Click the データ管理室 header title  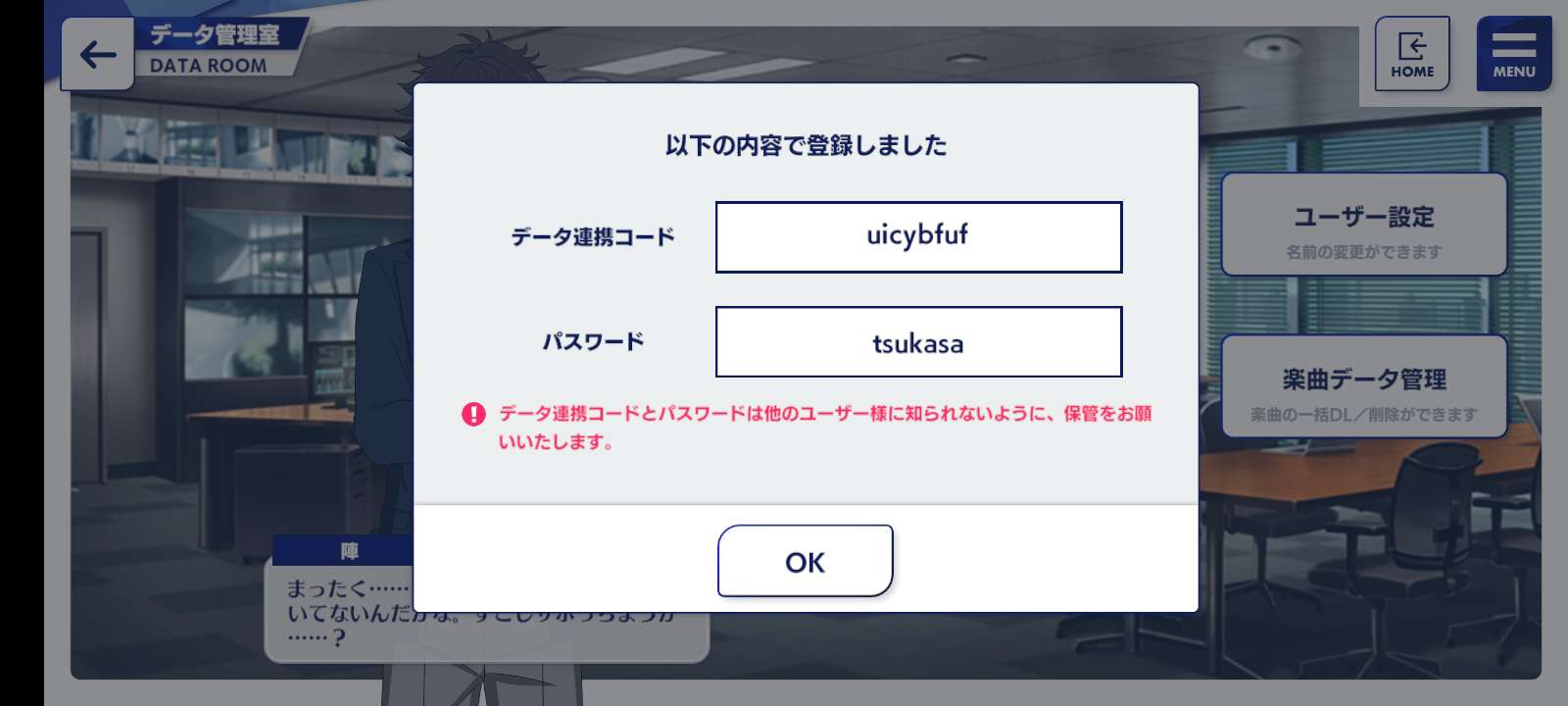tap(215, 34)
